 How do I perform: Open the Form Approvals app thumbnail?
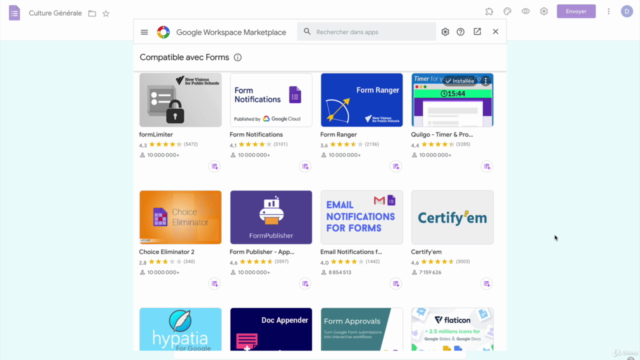[362, 329]
